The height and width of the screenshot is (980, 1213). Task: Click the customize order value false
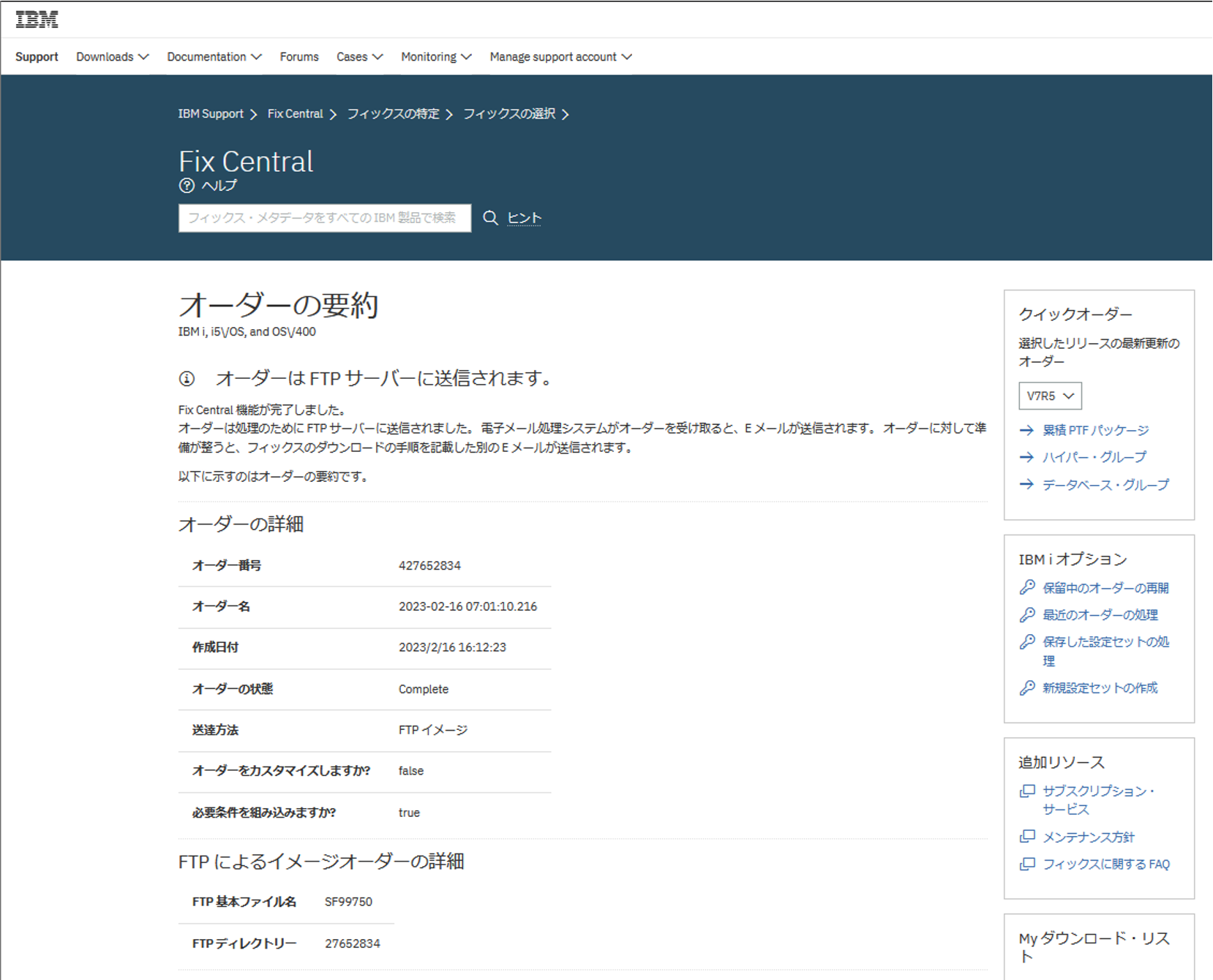pyautogui.click(x=411, y=771)
